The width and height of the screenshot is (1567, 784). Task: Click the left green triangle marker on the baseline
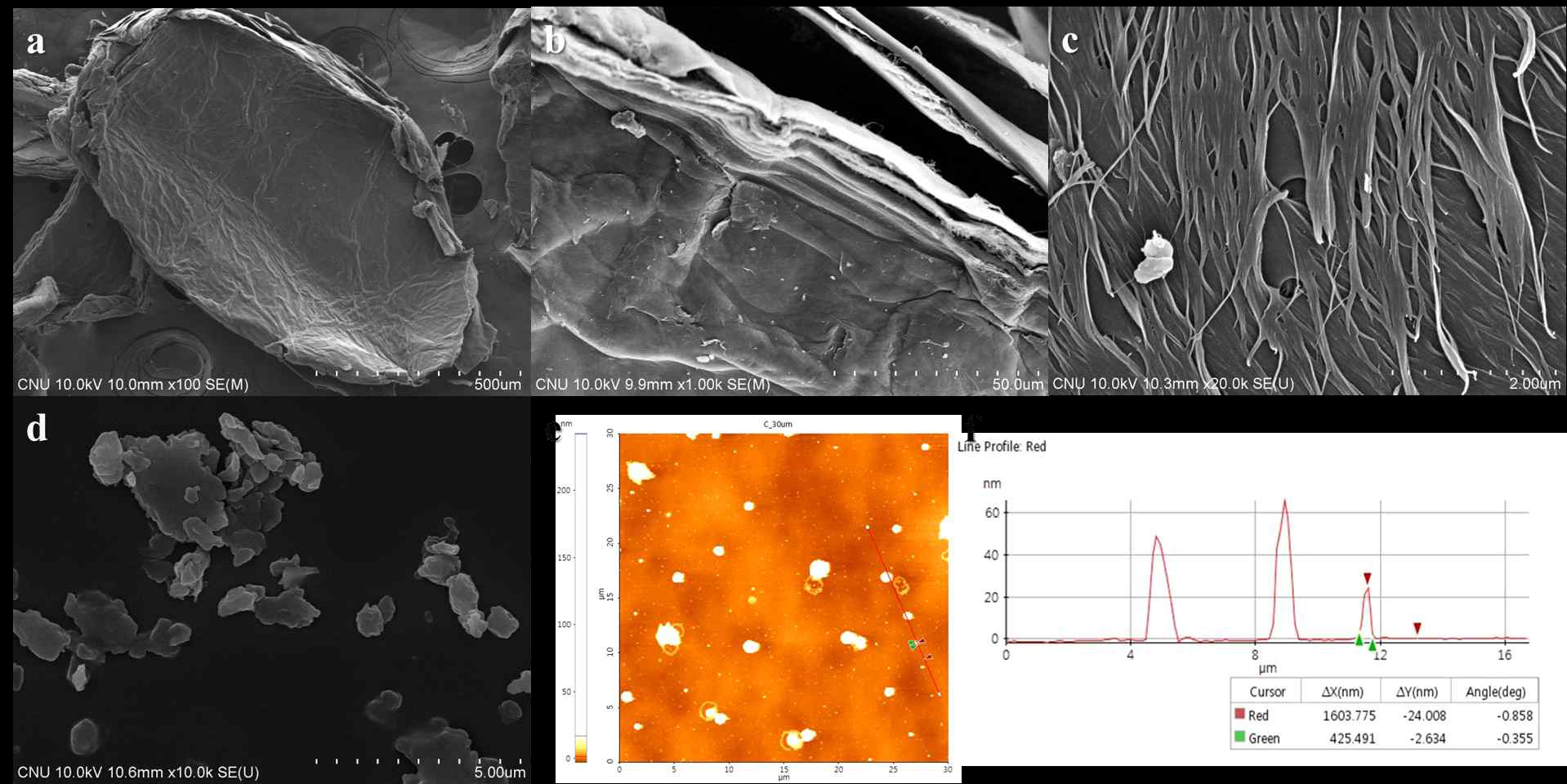click(1359, 639)
